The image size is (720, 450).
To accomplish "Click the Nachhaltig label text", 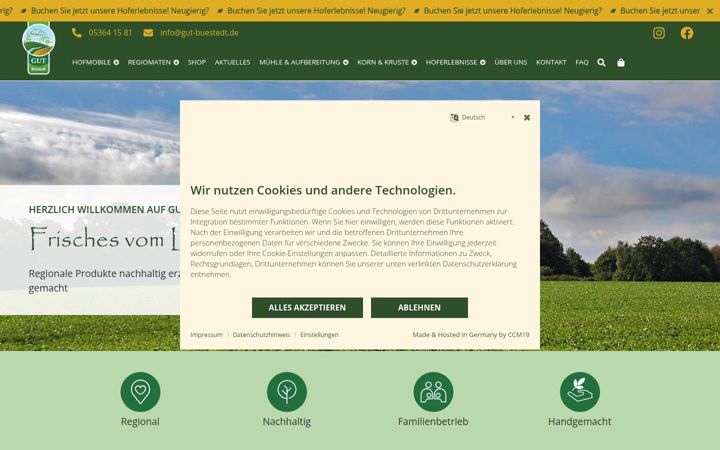I will coord(287,422).
